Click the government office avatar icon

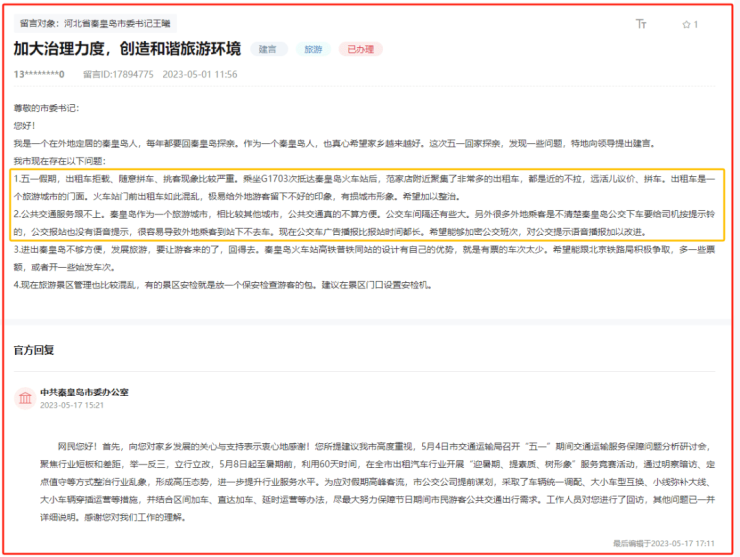[24, 399]
